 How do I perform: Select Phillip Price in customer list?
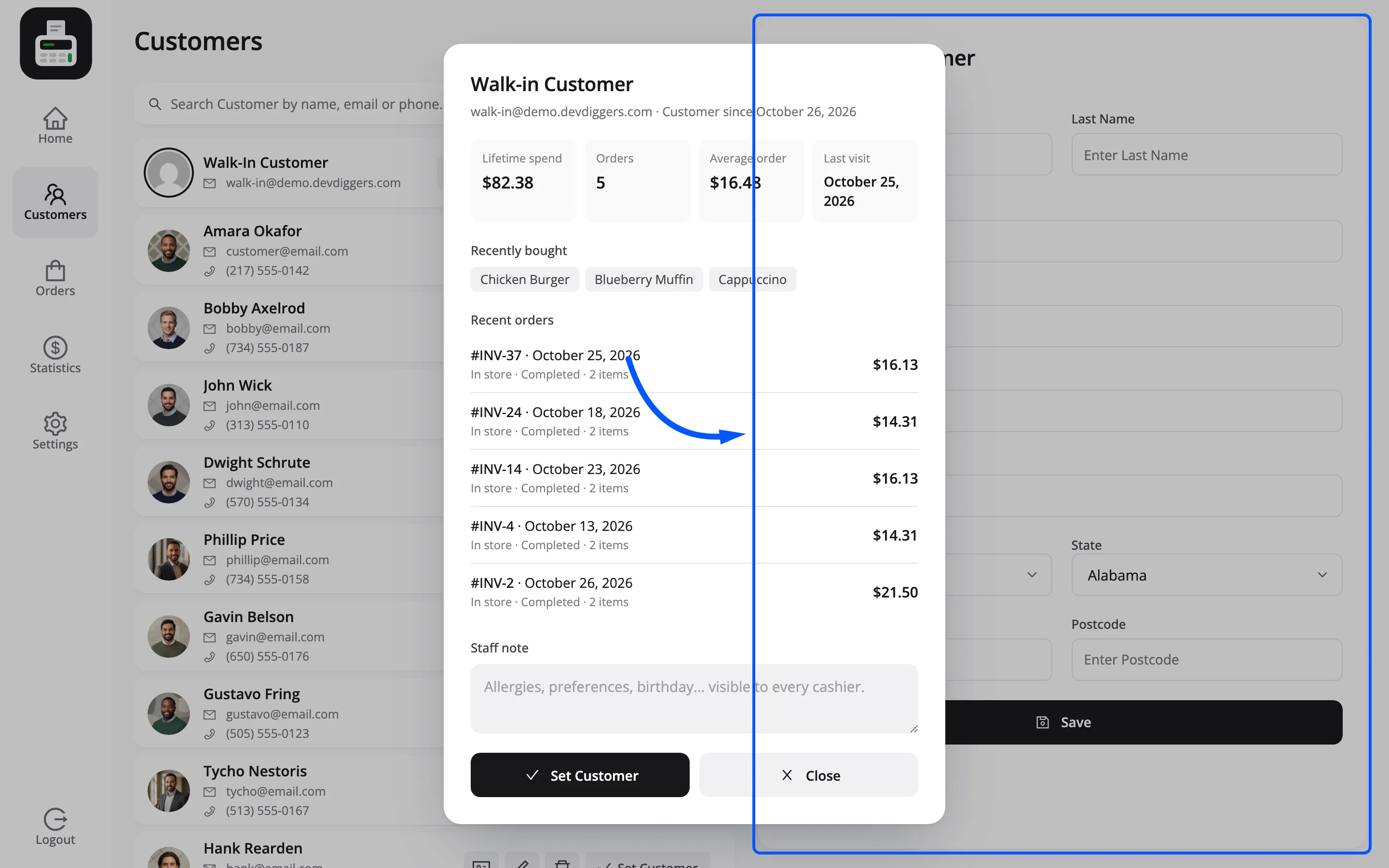[x=290, y=558]
